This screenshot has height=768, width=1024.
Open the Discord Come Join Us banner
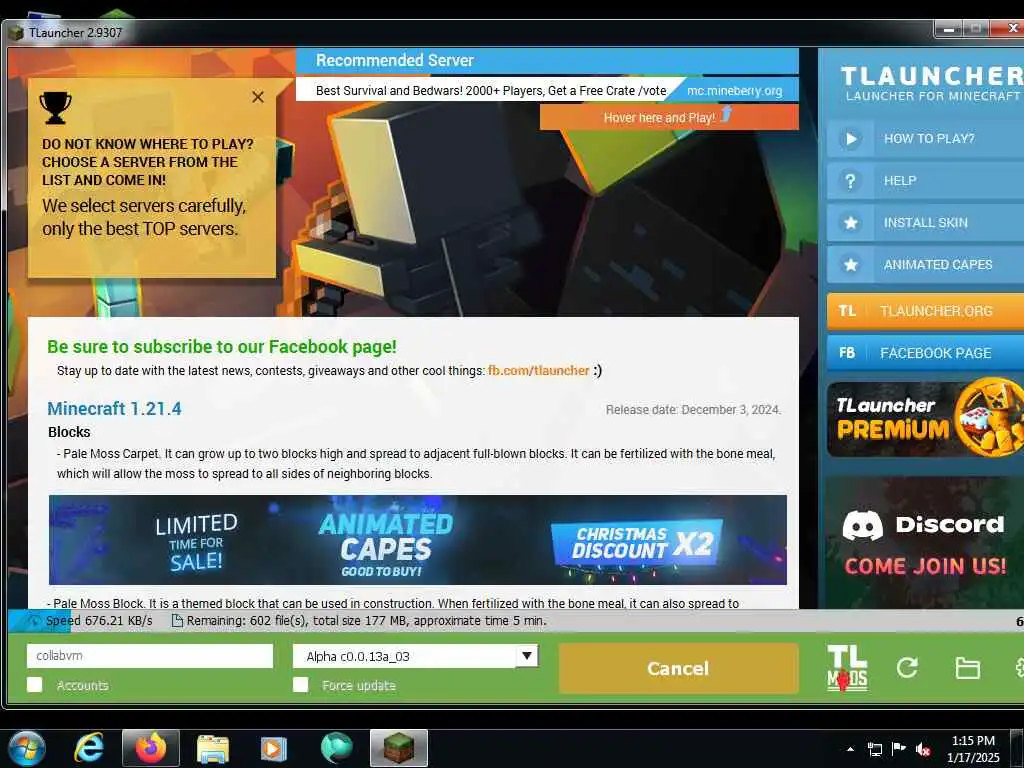pyautogui.click(x=925, y=543)
